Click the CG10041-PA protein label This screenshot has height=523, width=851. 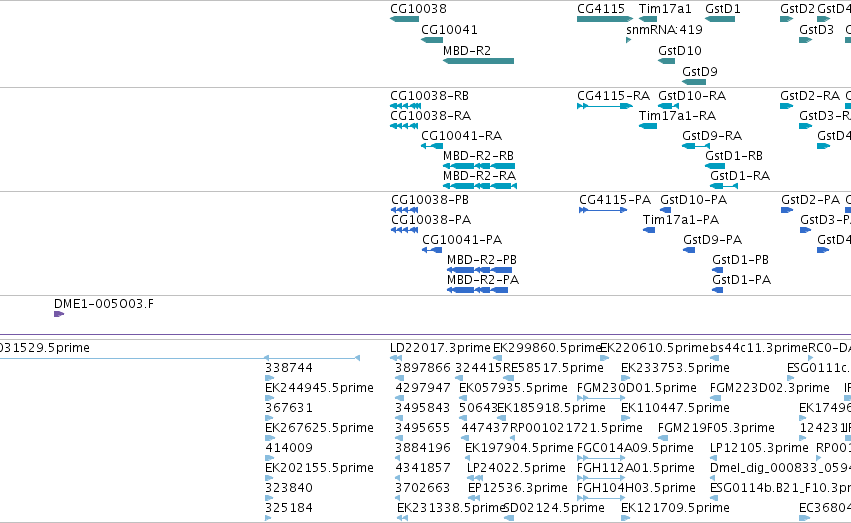(x=462, y=240)
